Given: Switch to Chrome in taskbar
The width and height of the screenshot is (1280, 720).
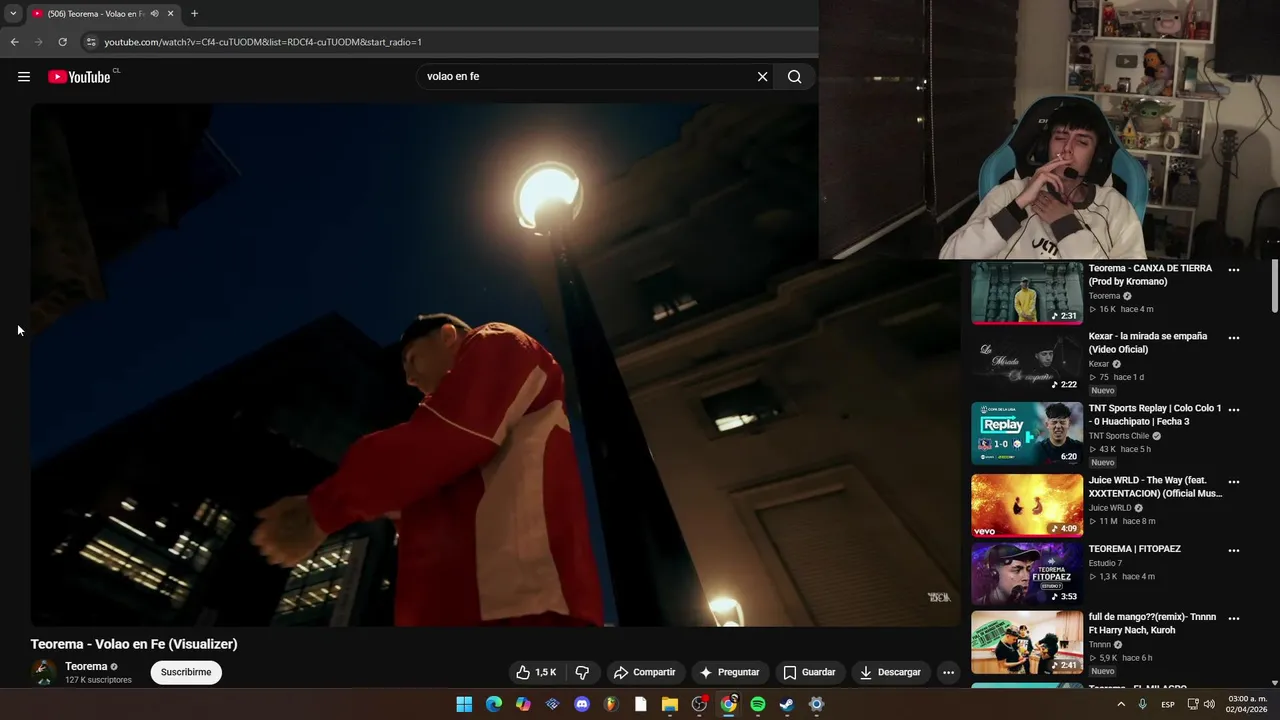Looking at the screenshot, I should click(728, 704).
